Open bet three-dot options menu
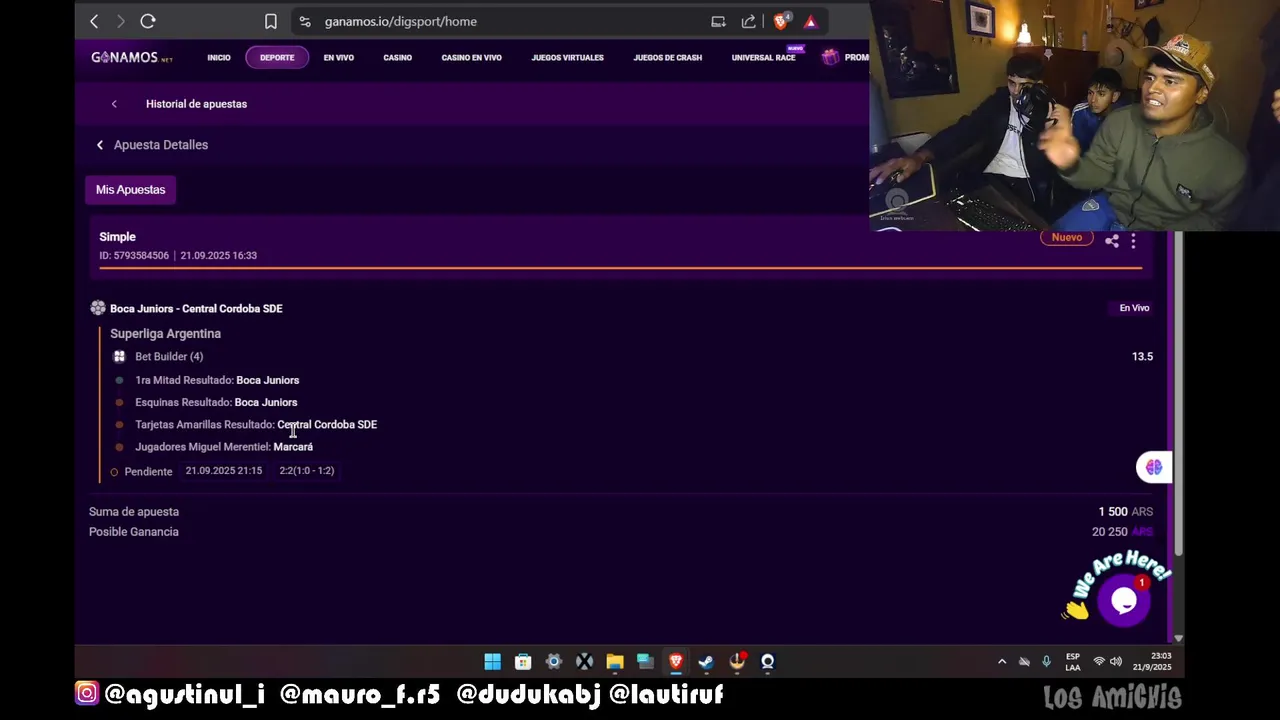This screenshot has width=1280, height=720. (x=1133, y=241)
